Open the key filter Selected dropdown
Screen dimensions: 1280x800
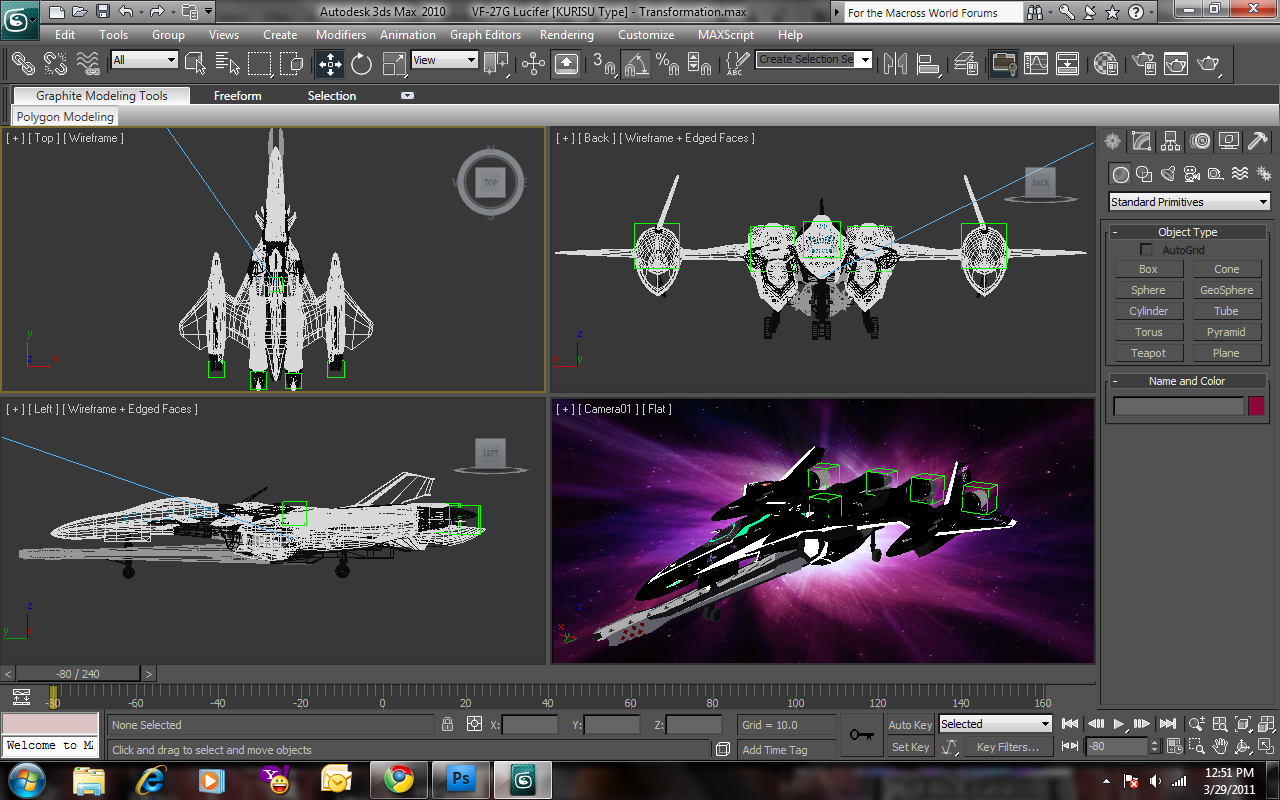tap(995, 724)
